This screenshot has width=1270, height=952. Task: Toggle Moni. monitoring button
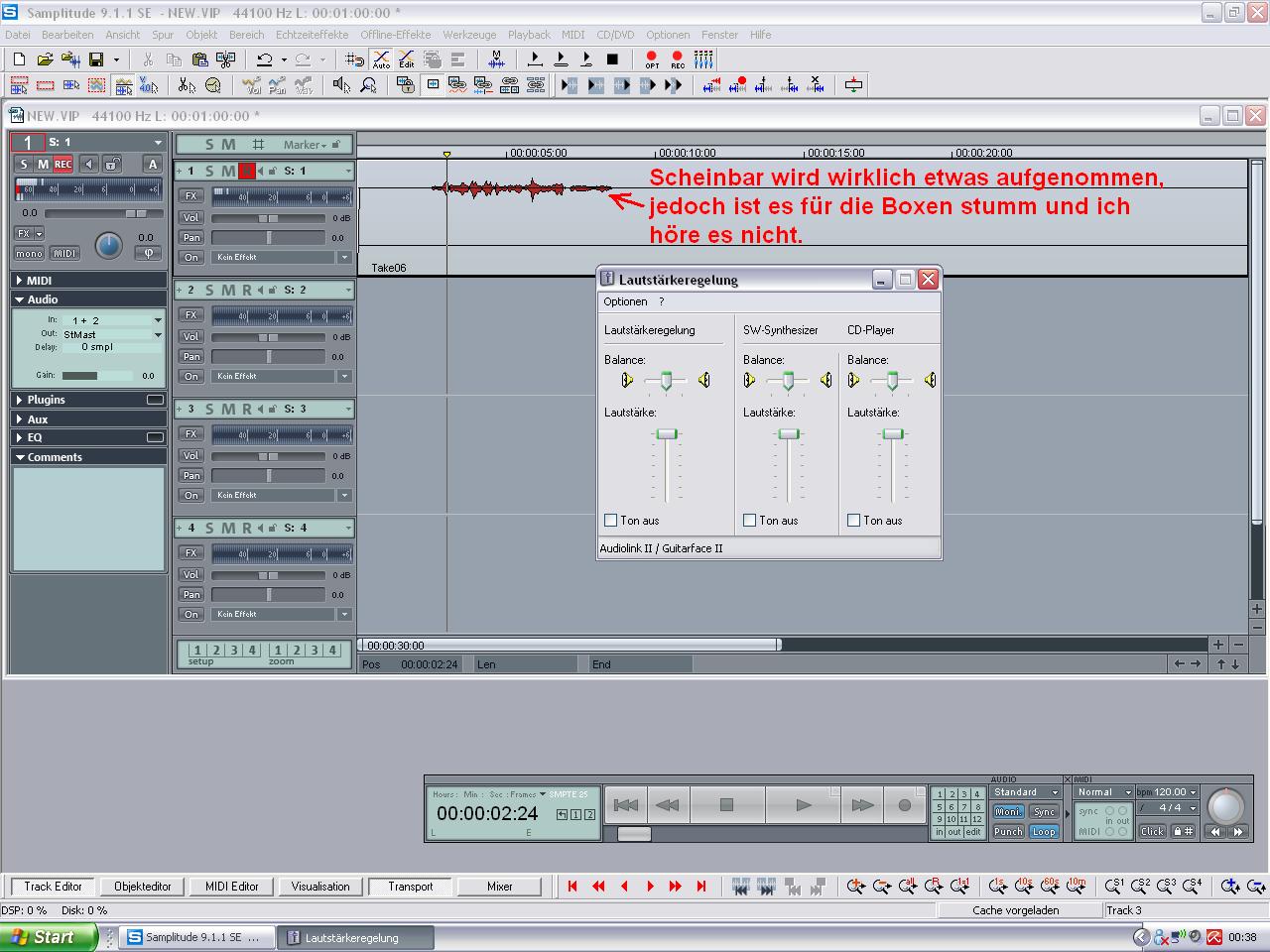pos(1008,811)
